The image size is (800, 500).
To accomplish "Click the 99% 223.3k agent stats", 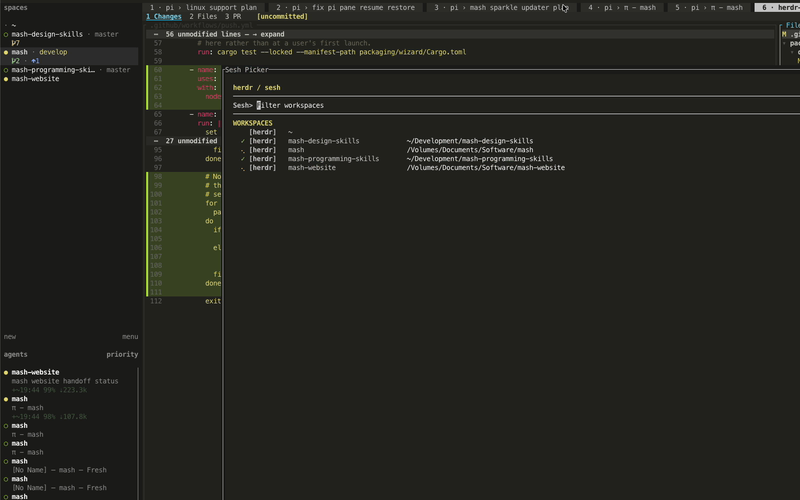I will pyautogui.click(x=49, y=390).
